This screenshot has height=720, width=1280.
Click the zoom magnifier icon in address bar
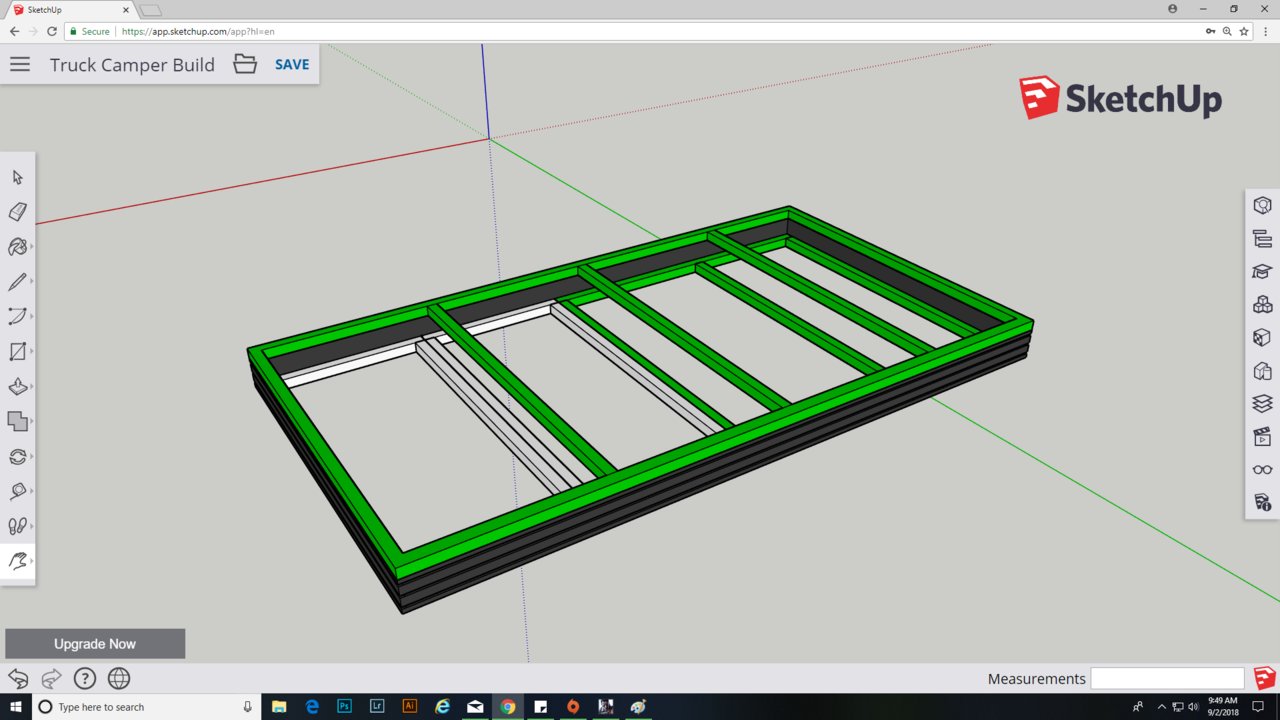point(1227,32)
